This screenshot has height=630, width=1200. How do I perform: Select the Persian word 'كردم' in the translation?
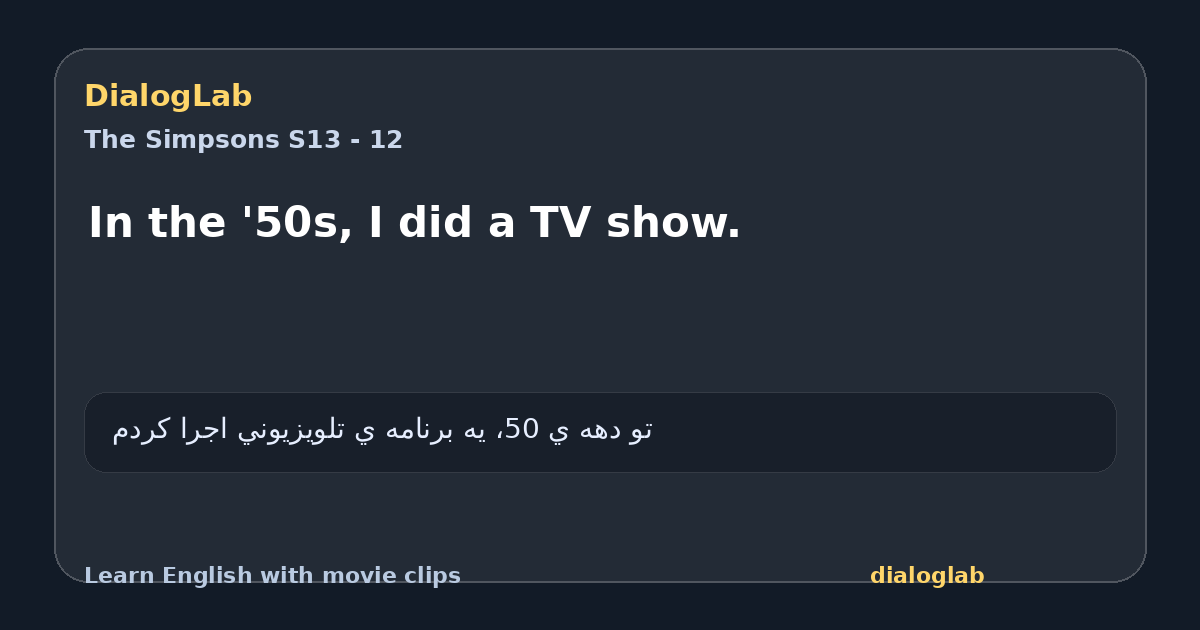click(x=141, y=430)
